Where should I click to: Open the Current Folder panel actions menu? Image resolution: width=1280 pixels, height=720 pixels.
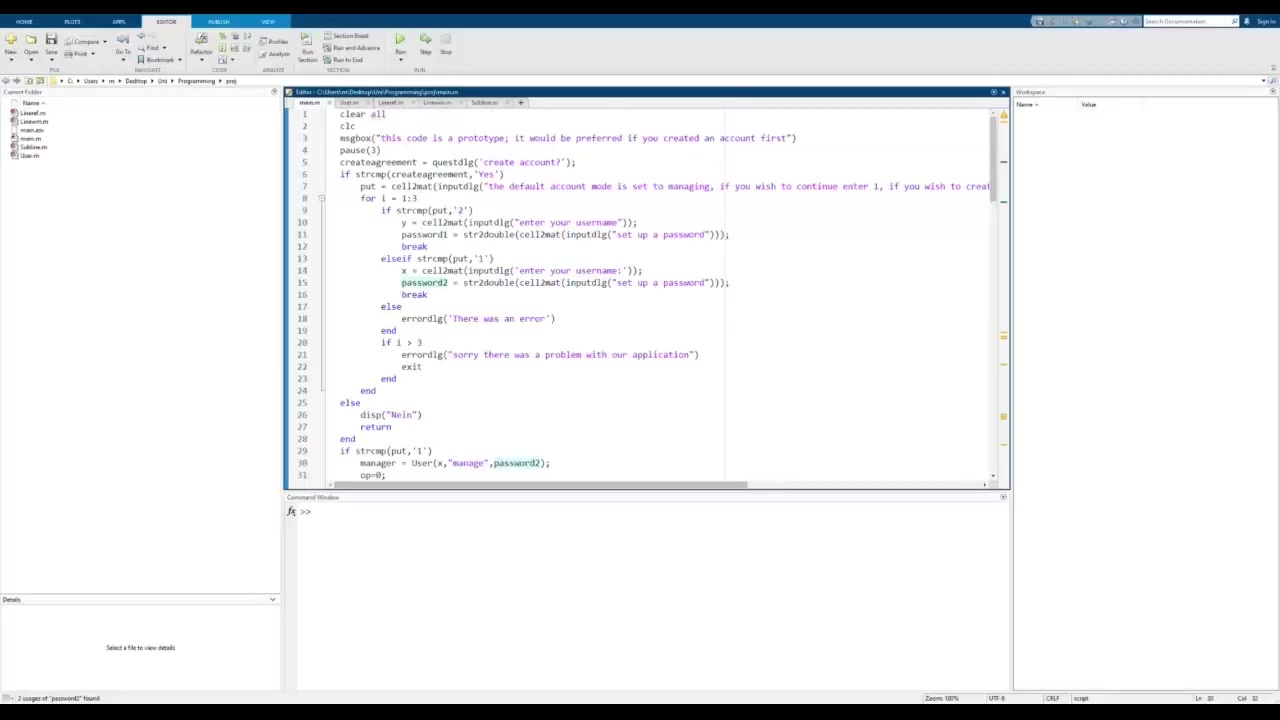pos(273,92)
